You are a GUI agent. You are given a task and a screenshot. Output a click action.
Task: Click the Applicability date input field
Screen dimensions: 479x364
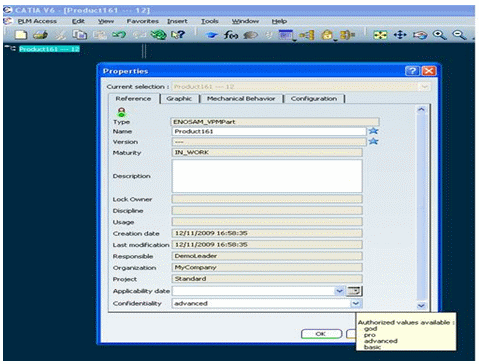pyautogui.click(x=253, y=291)
